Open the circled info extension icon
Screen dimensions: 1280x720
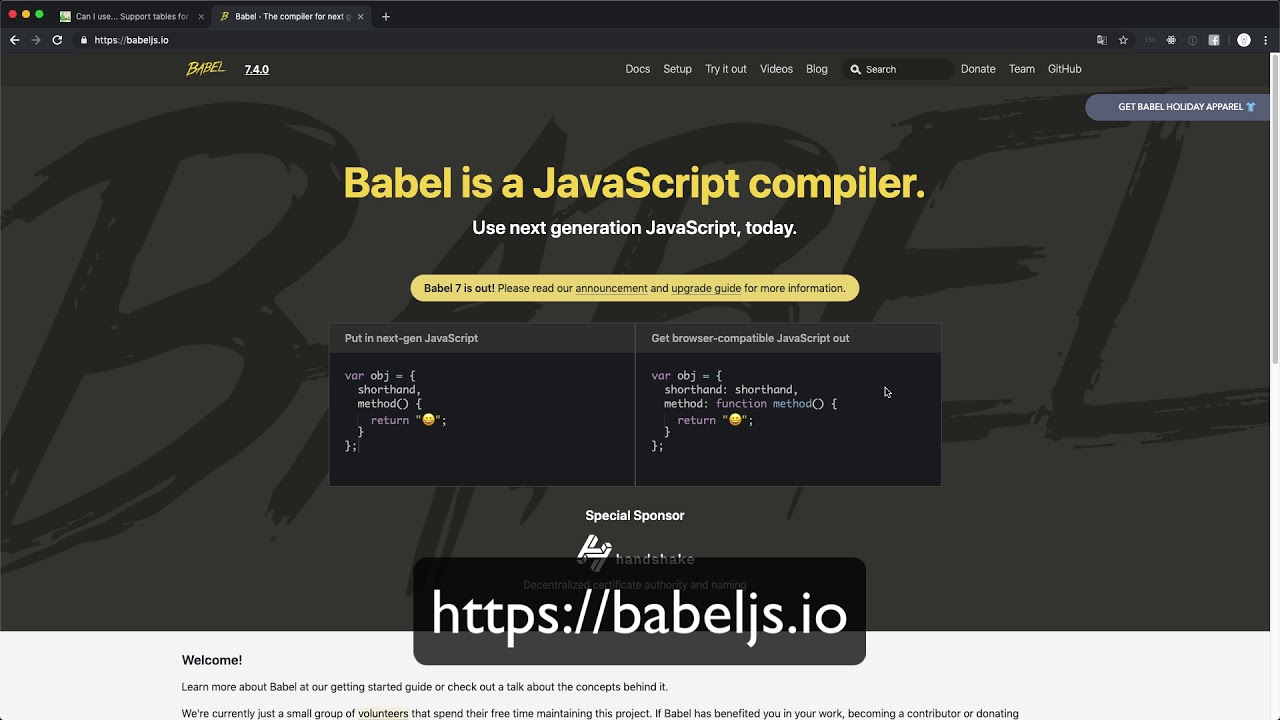[1192, 40]
